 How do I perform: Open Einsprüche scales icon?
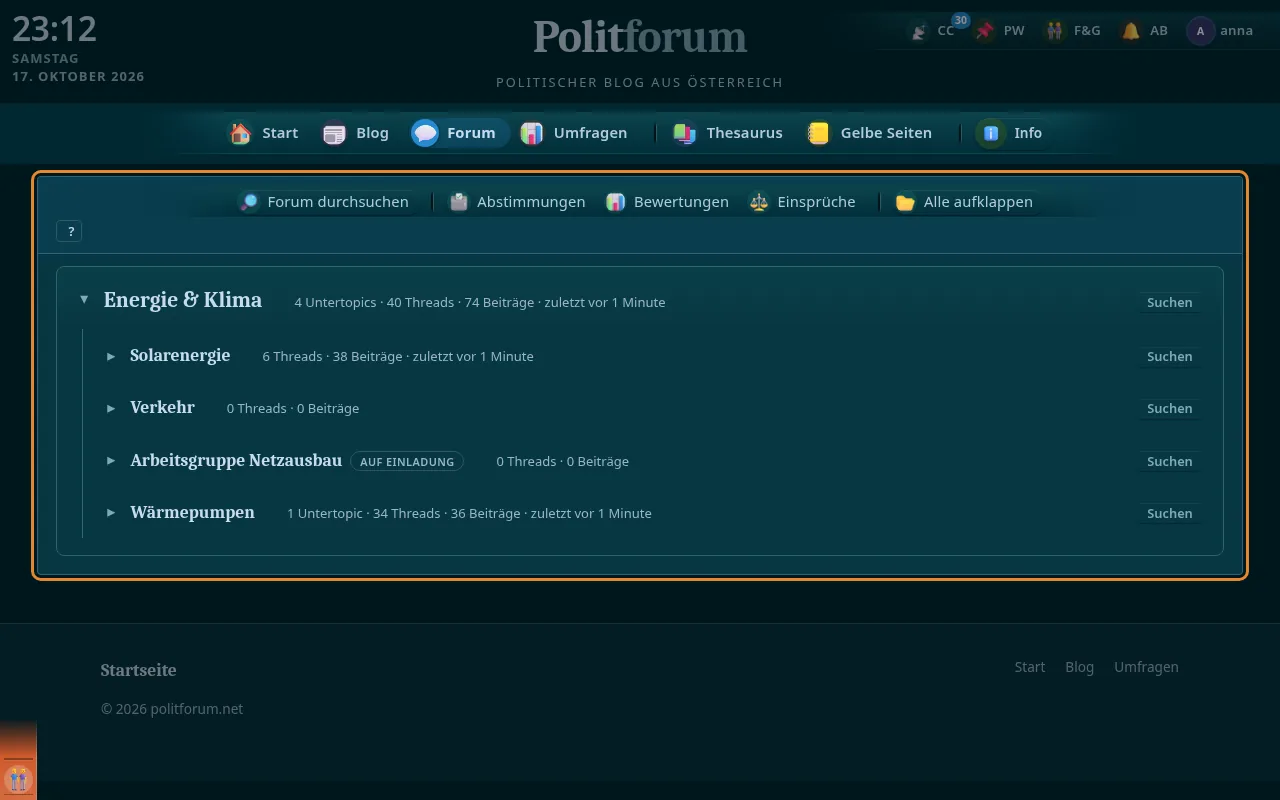(x=759, y=202)
